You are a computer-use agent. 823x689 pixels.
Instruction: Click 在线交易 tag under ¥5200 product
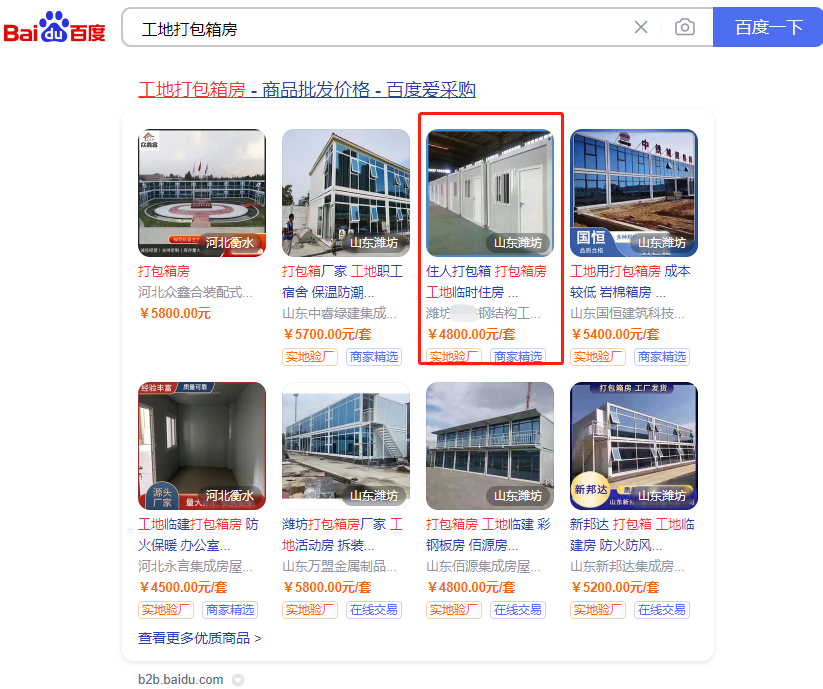[662, 610]
